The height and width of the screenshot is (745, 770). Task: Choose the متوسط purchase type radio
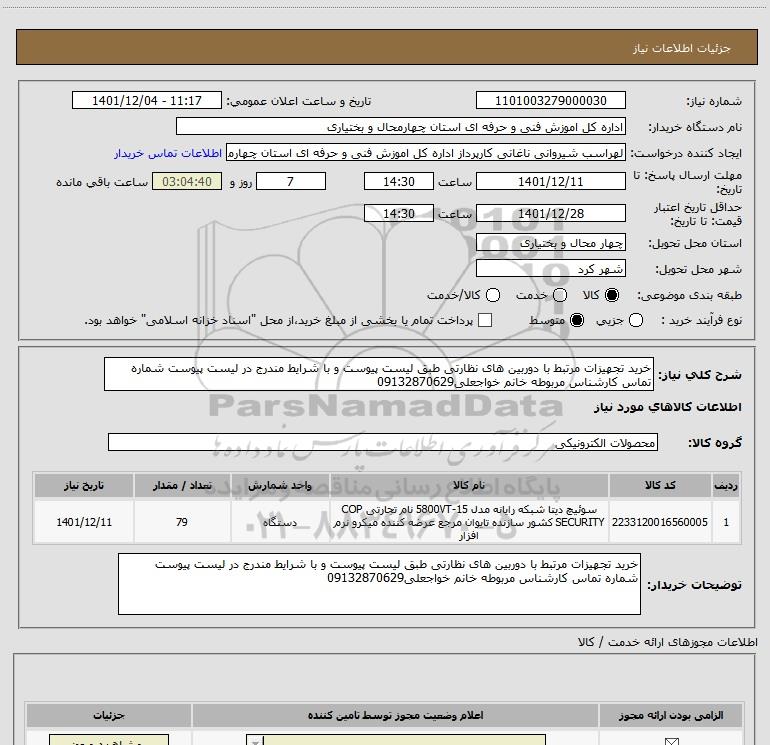pyautogui.click(x=577, y=321)
